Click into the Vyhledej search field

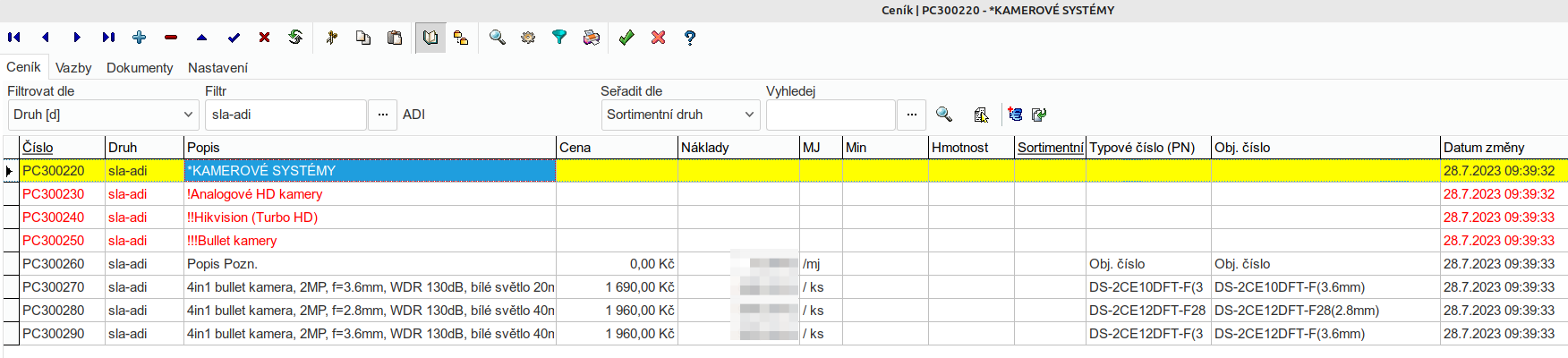click(x=831, y=115)
